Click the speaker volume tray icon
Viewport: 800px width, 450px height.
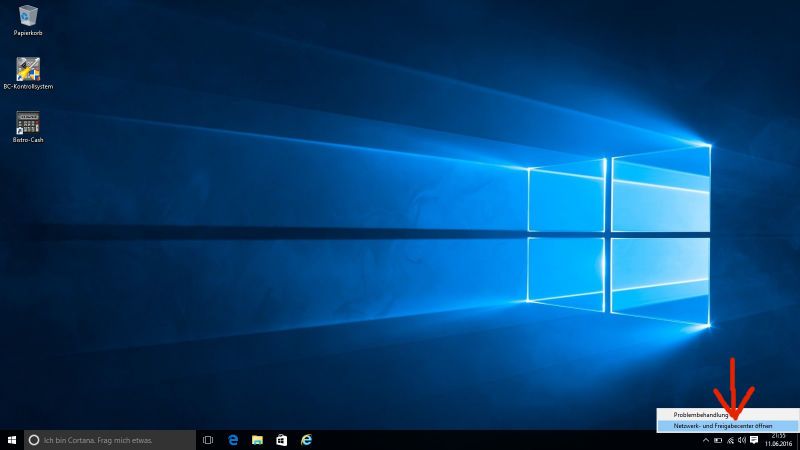(742, 440)
